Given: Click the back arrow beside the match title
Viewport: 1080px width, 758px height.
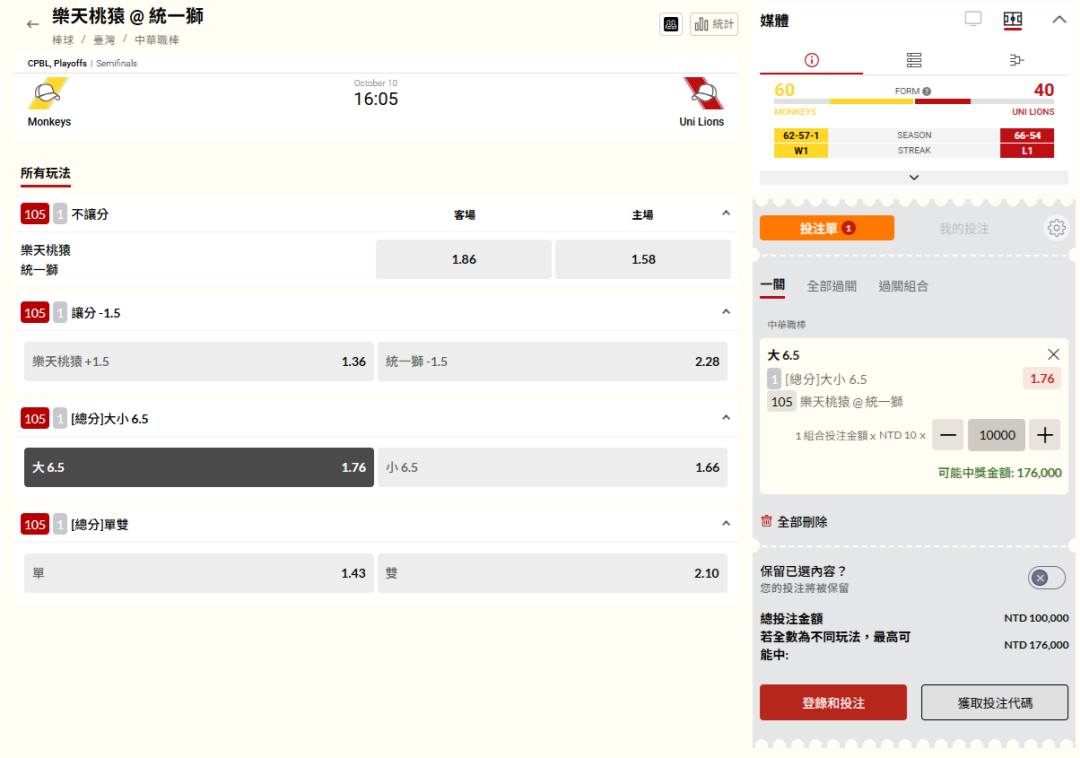Looking at the screenshot, I should tap(33, 24).
